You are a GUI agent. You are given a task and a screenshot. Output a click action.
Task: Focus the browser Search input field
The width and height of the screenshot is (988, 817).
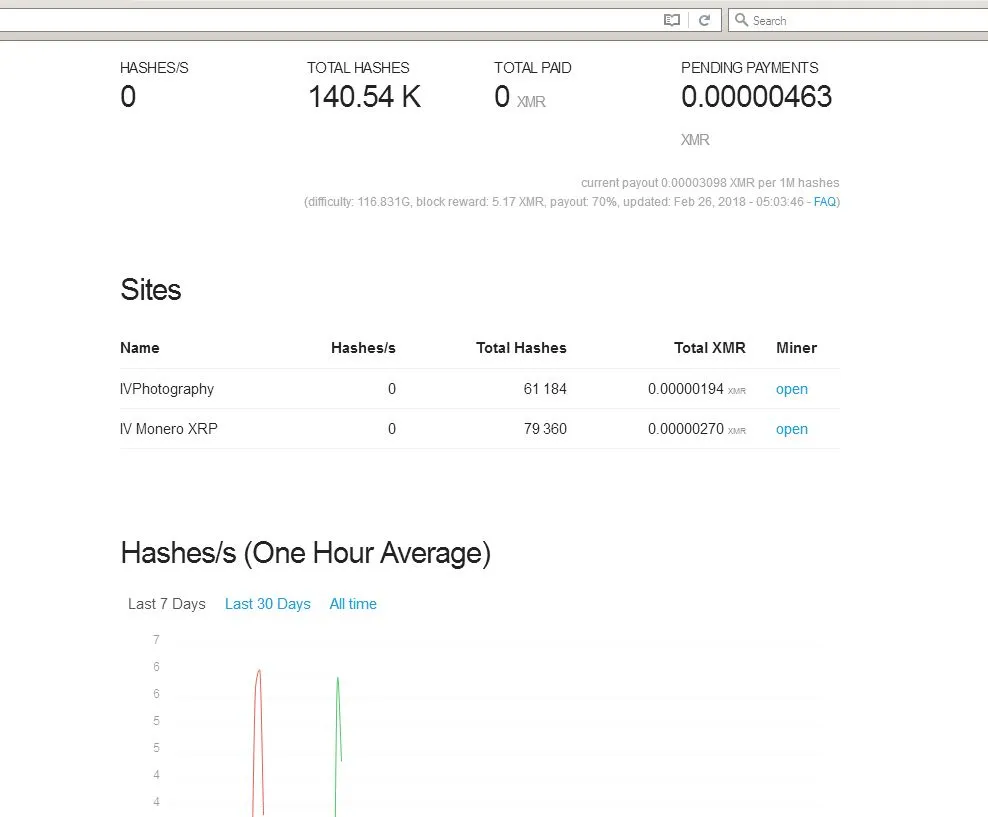coord(858,20)
